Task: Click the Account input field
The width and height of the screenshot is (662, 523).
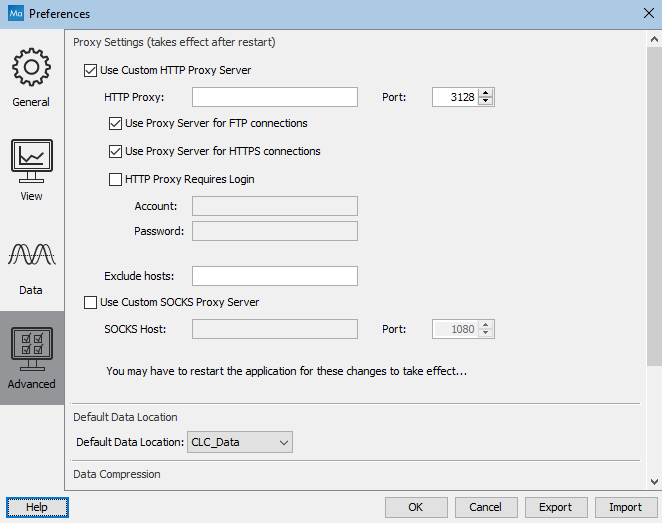Action: pos(275,206)
